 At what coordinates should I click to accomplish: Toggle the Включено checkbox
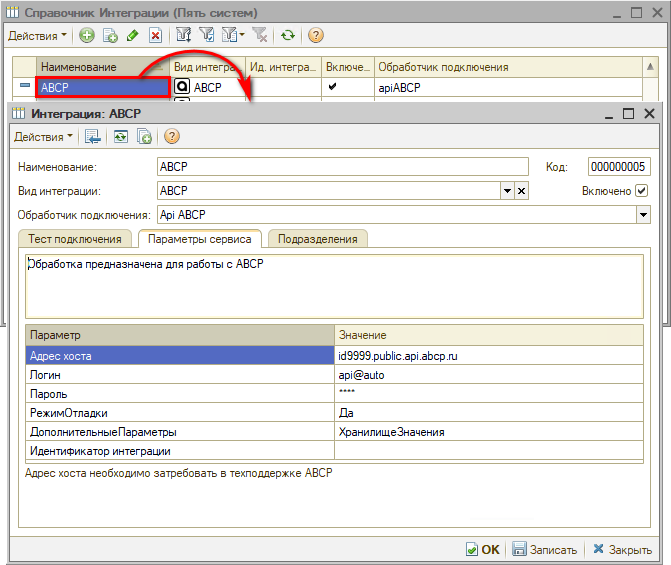641,190
